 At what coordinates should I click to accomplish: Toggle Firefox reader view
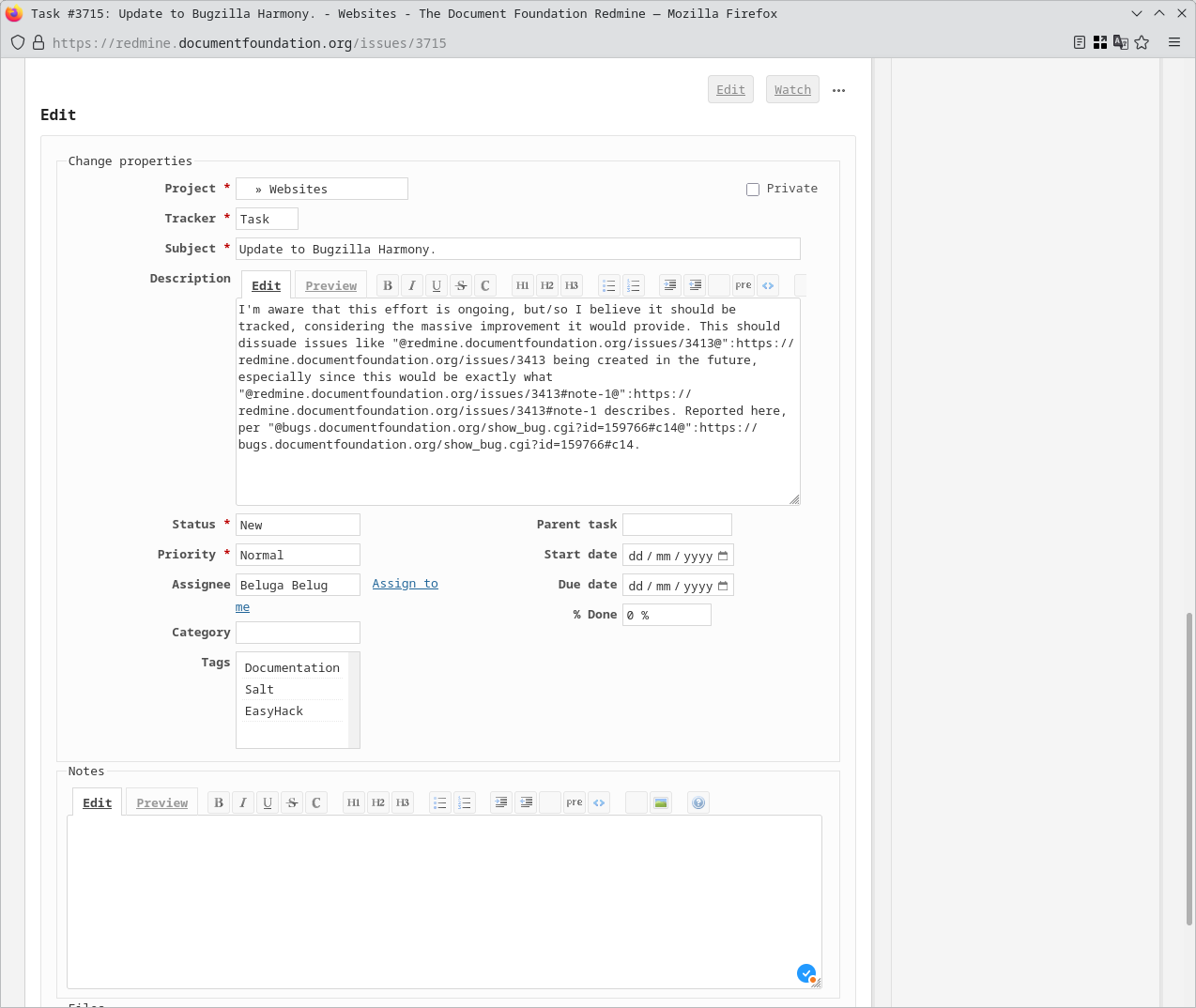coord(1080,42)
